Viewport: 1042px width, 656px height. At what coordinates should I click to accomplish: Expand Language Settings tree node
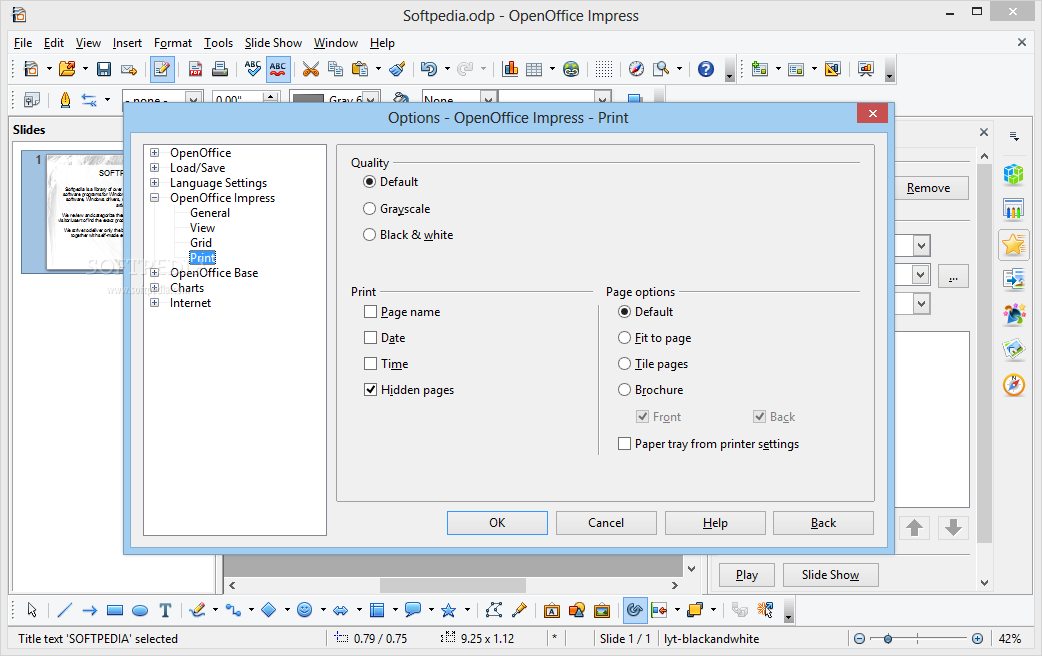[154, 182]
